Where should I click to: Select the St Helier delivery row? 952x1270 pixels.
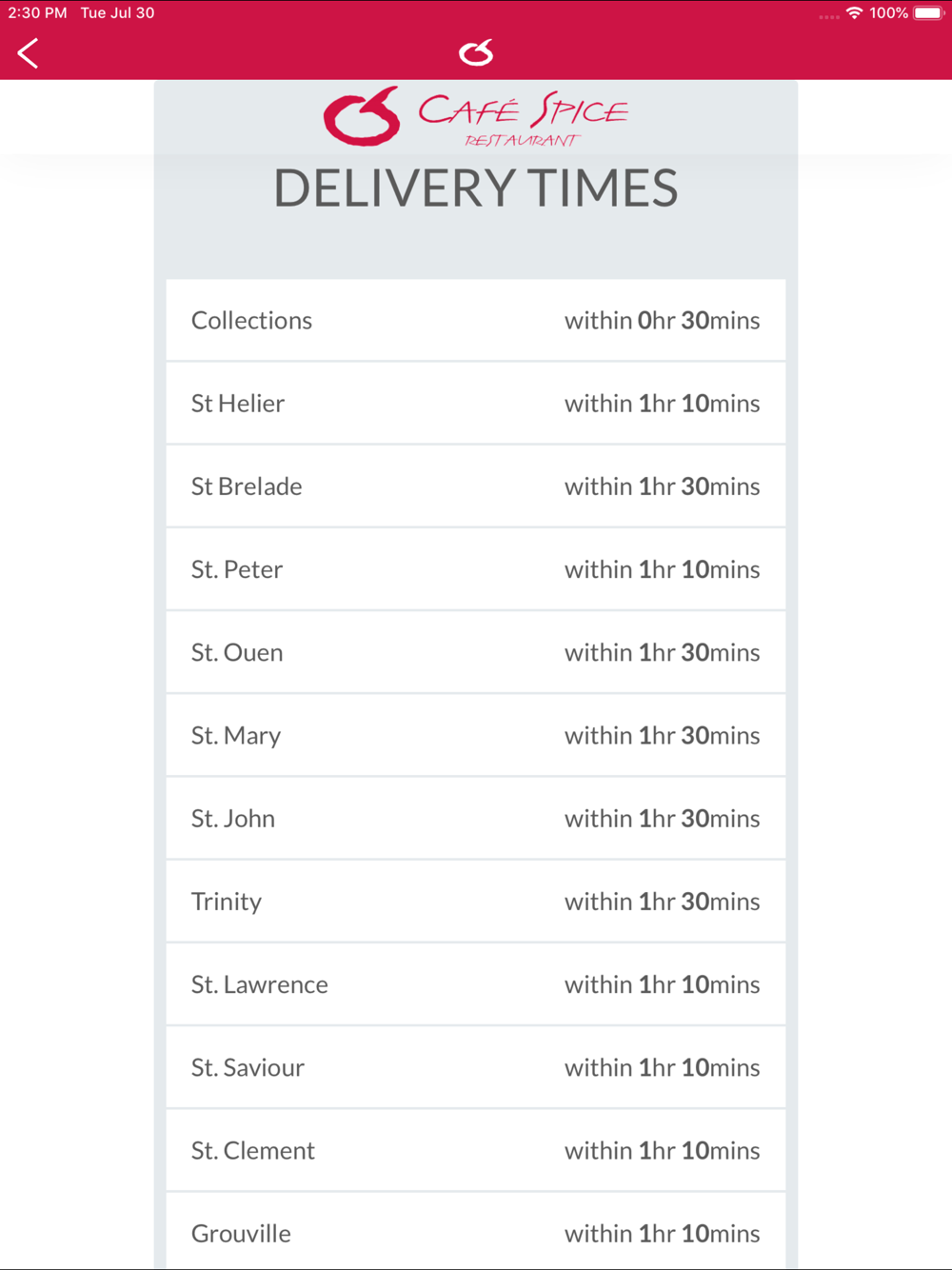(475, 404)
